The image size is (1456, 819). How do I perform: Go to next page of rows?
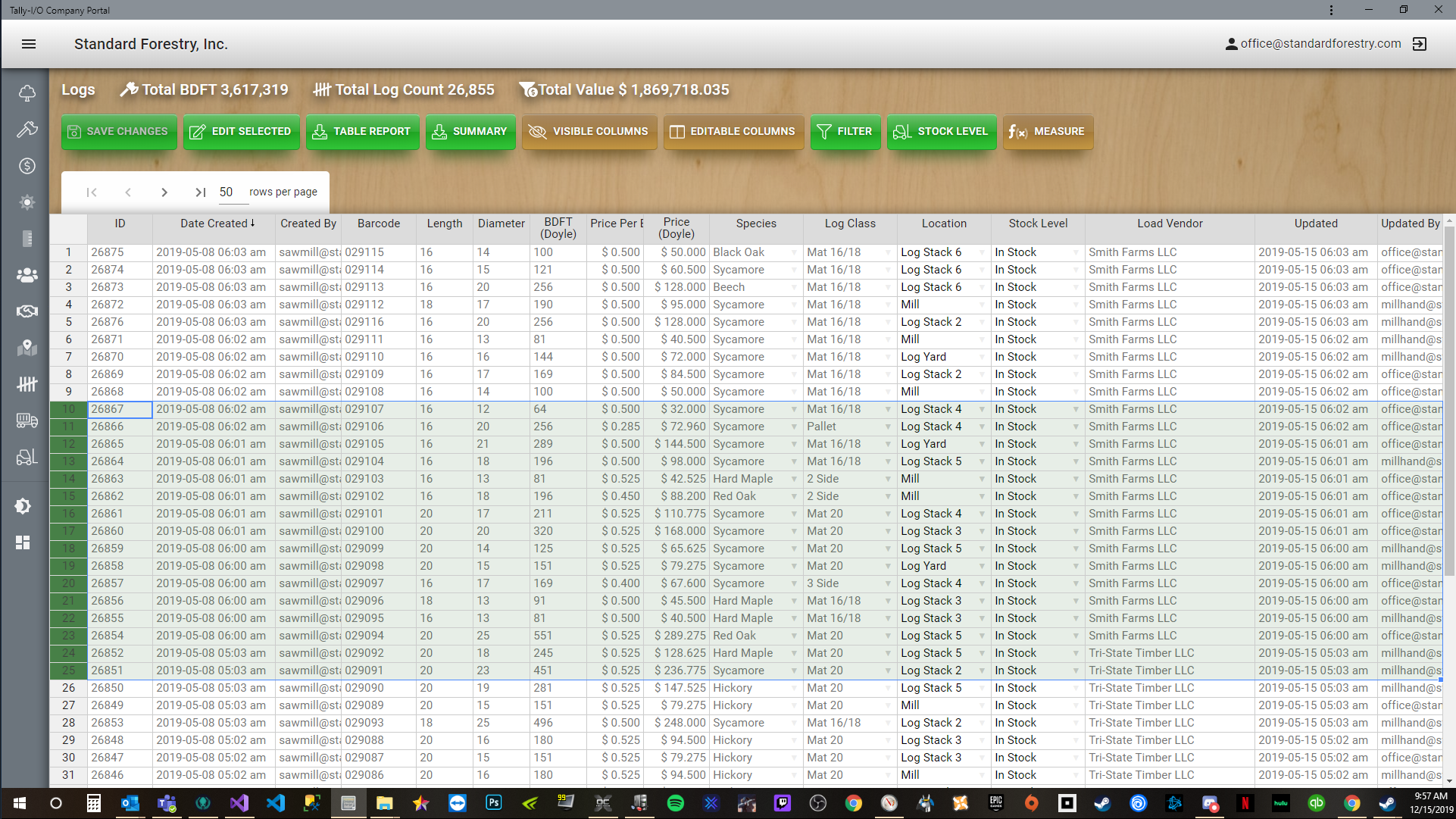[164, 192]
